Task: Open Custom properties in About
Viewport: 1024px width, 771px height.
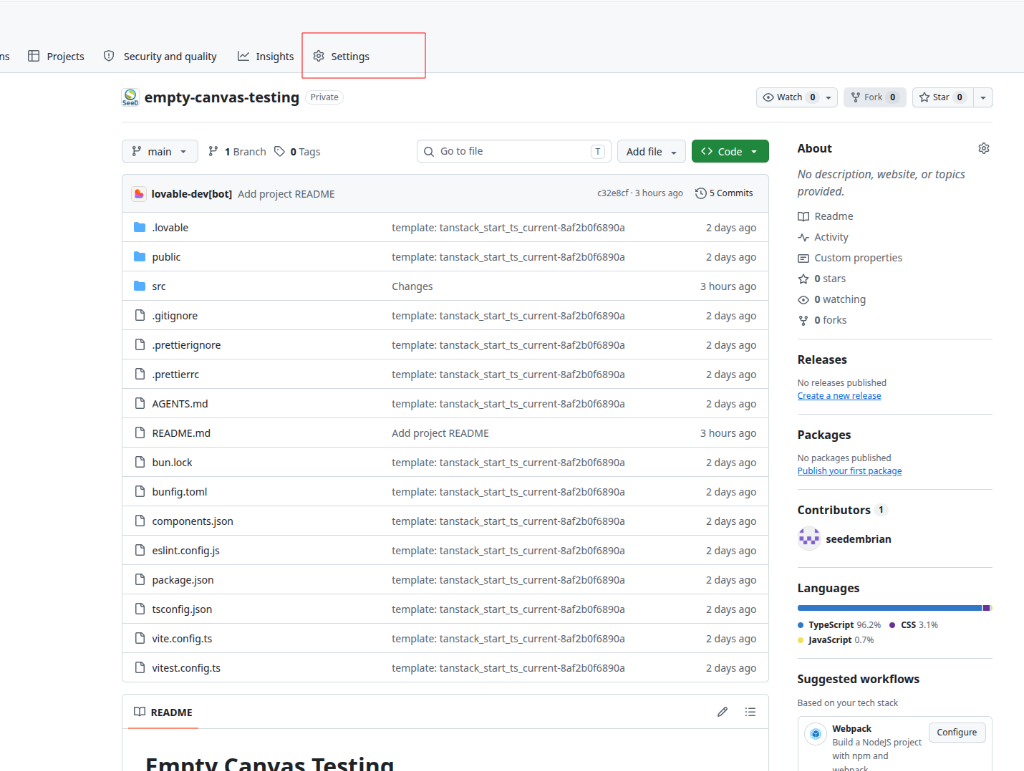Action: (850, 258)
